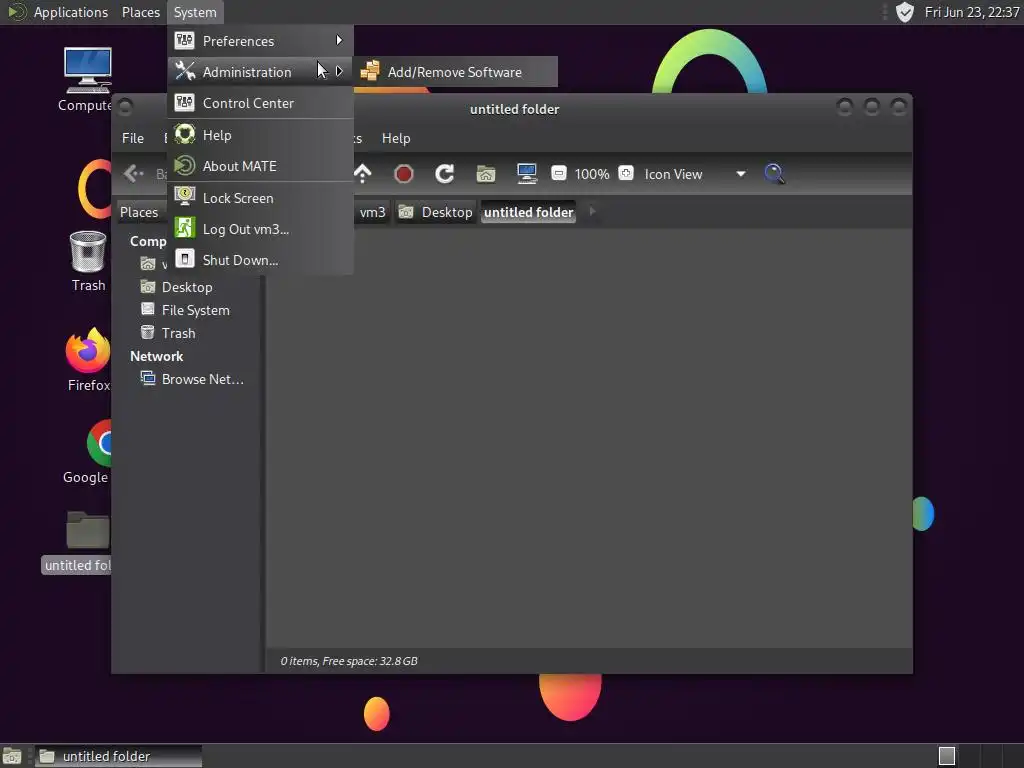Select File System in the sidebar
Screen dimensions: 1024x768
click(x=195, y=310)
